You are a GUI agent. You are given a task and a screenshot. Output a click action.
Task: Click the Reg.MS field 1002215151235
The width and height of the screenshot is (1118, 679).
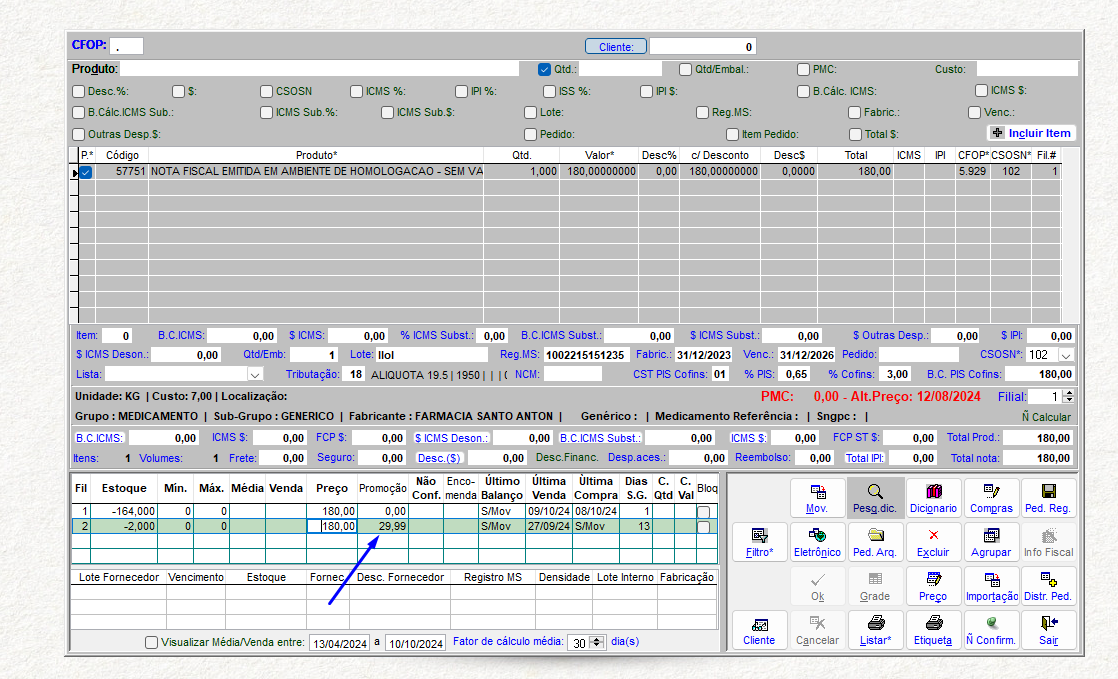(x=586, y=354)
